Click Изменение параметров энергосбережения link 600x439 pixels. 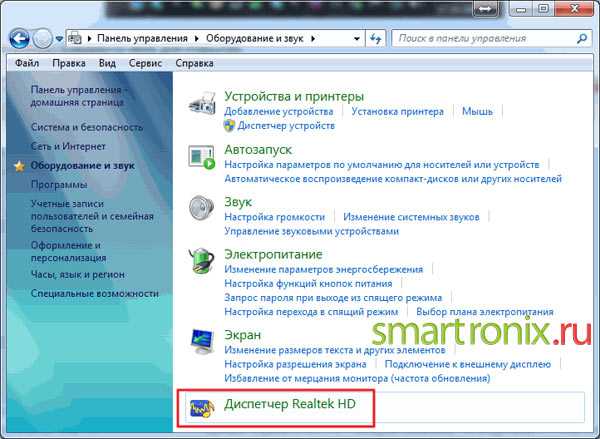coord(324,269)
